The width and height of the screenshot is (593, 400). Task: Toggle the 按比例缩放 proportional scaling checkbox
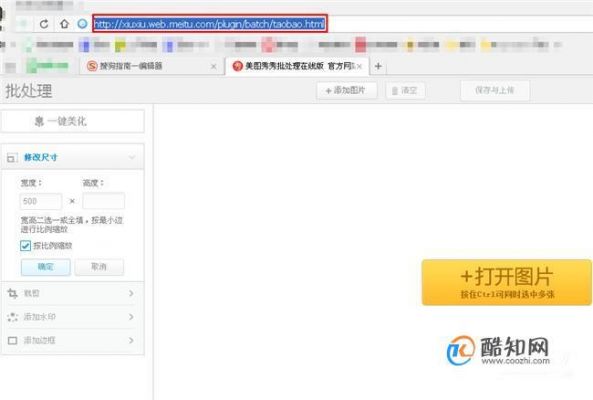25,246
